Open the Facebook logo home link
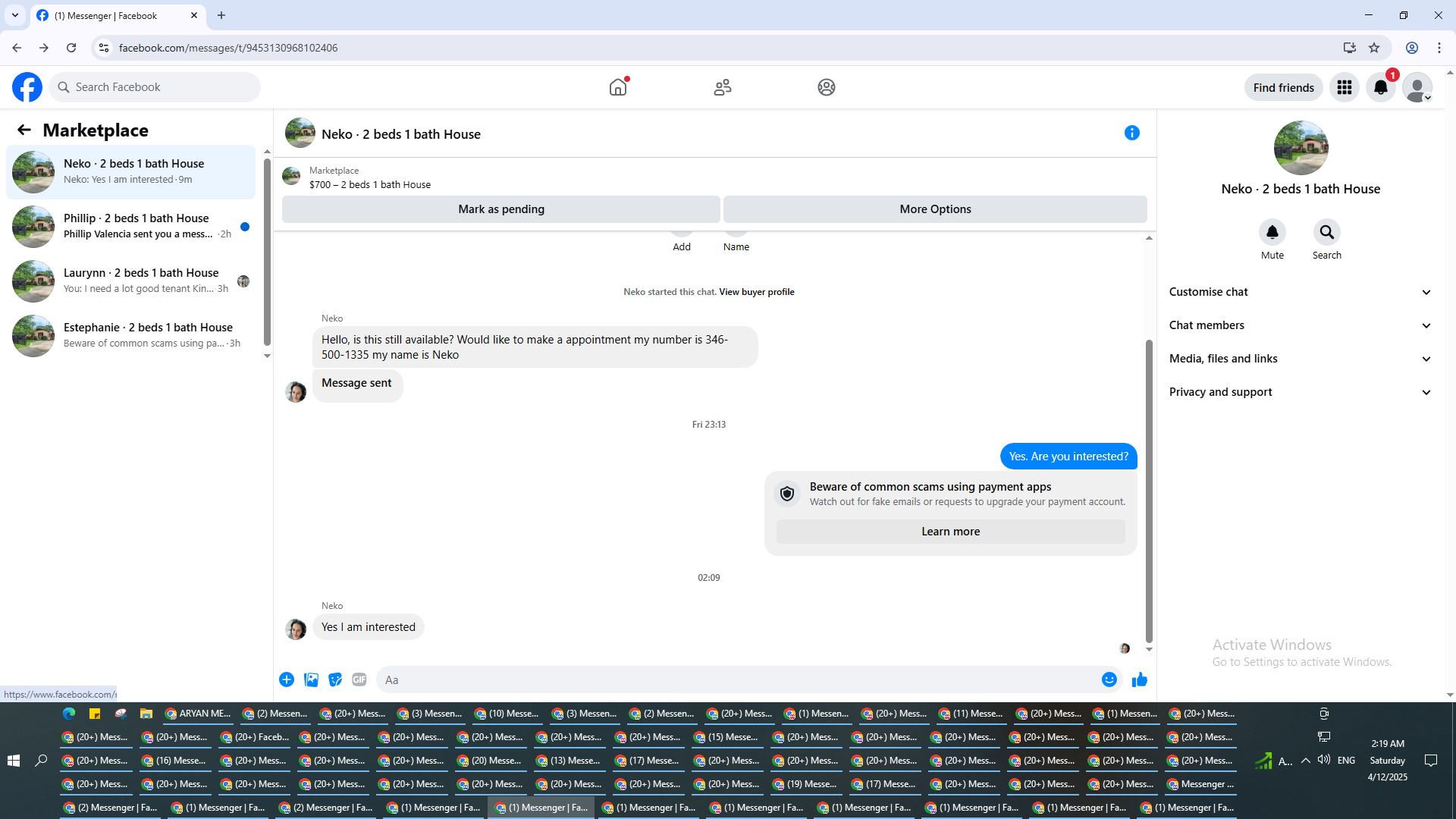Viewport: 1456px width, 819px height. pyautogui.click(x=27, y=87)
